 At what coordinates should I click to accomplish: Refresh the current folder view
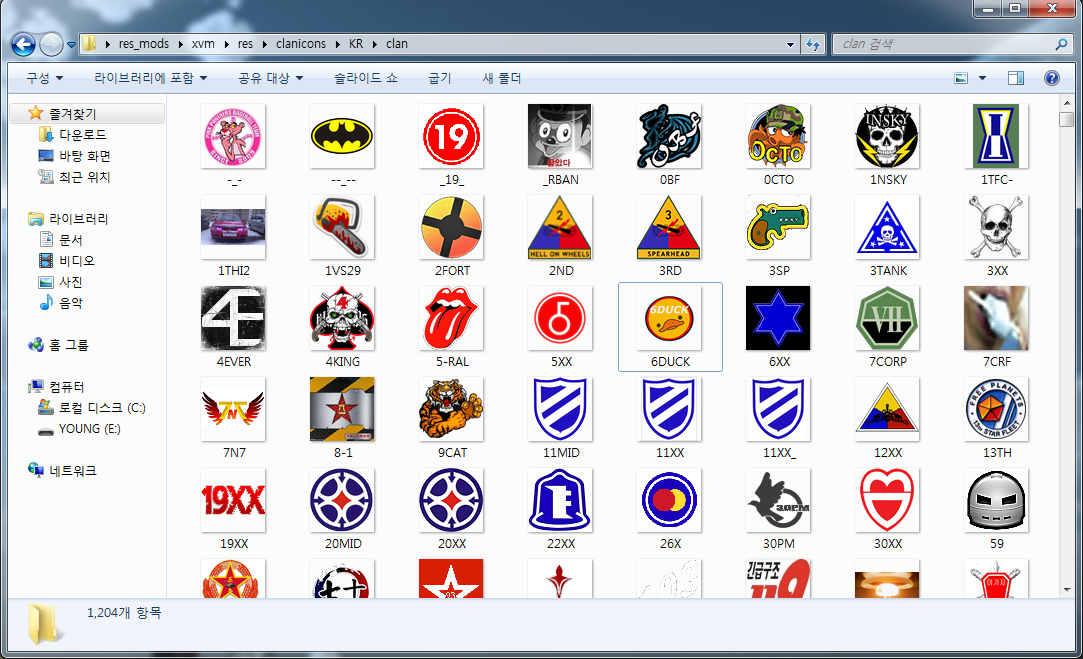click(813, 44)
